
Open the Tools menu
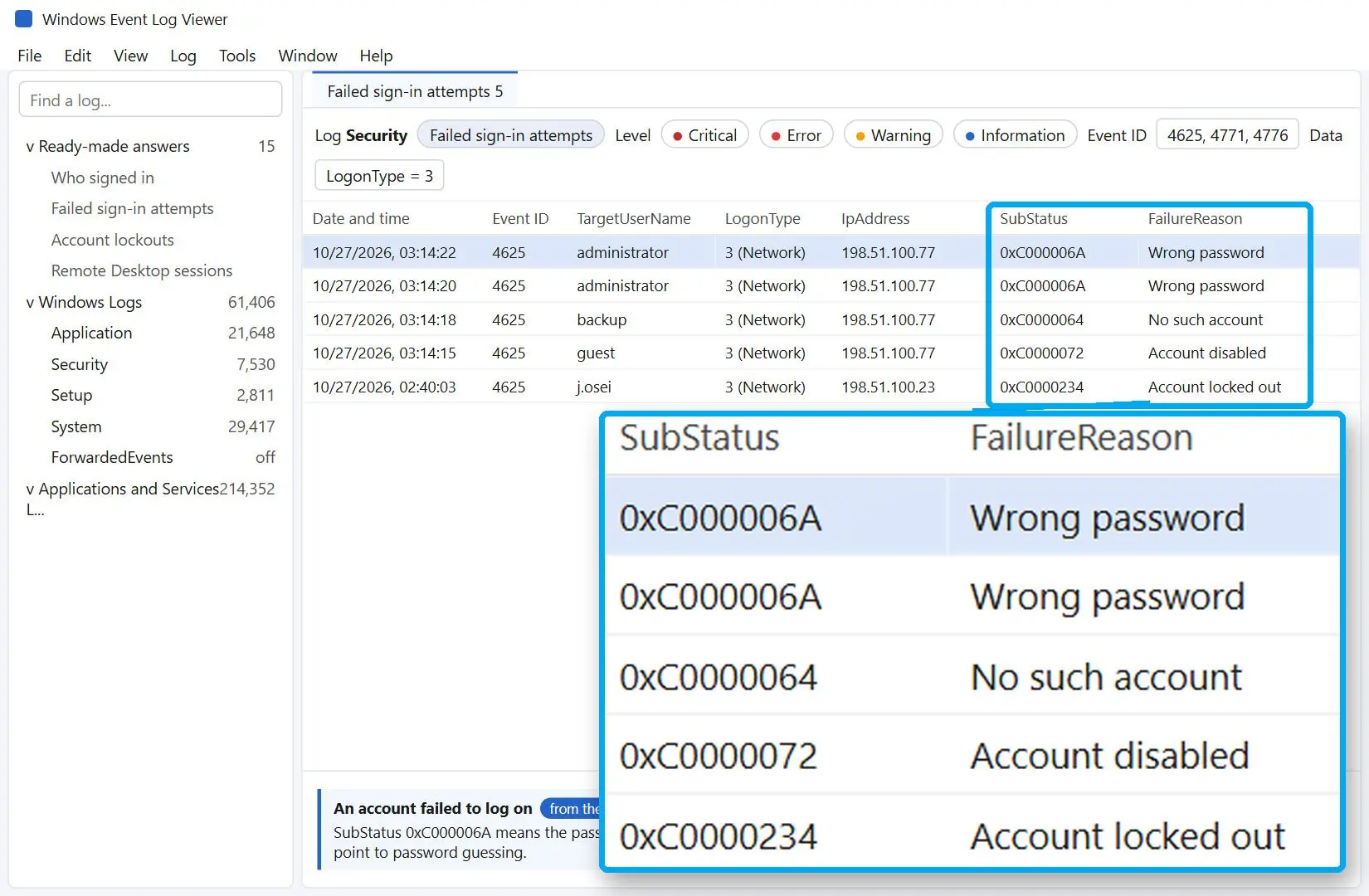(x=236, y=56)
